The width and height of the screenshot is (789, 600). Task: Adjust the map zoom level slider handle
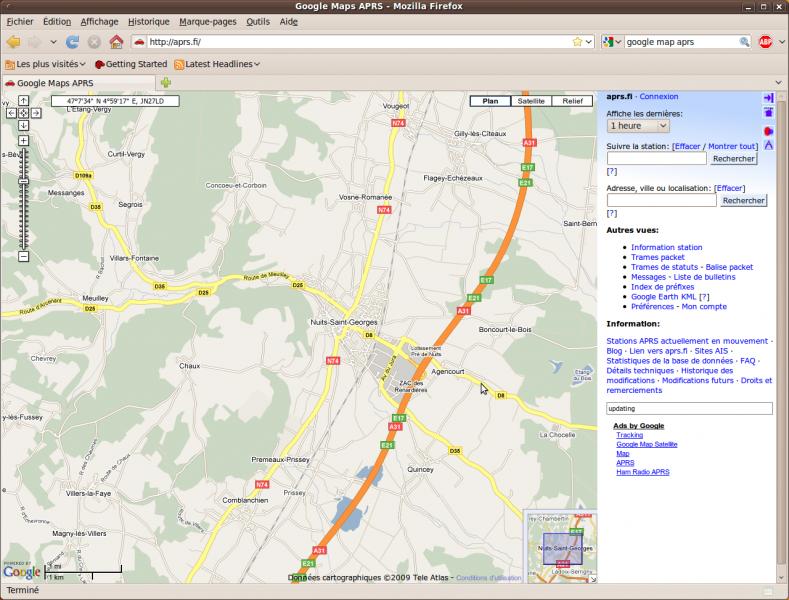pos(24,181)
